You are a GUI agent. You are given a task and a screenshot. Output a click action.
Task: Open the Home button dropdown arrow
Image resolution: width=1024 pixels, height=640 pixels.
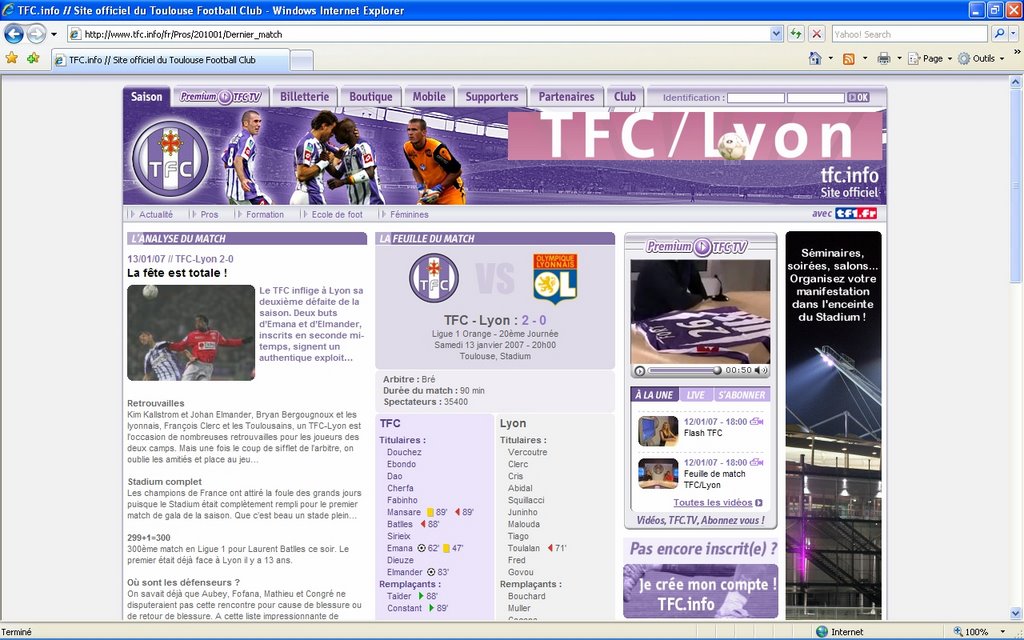830,58
